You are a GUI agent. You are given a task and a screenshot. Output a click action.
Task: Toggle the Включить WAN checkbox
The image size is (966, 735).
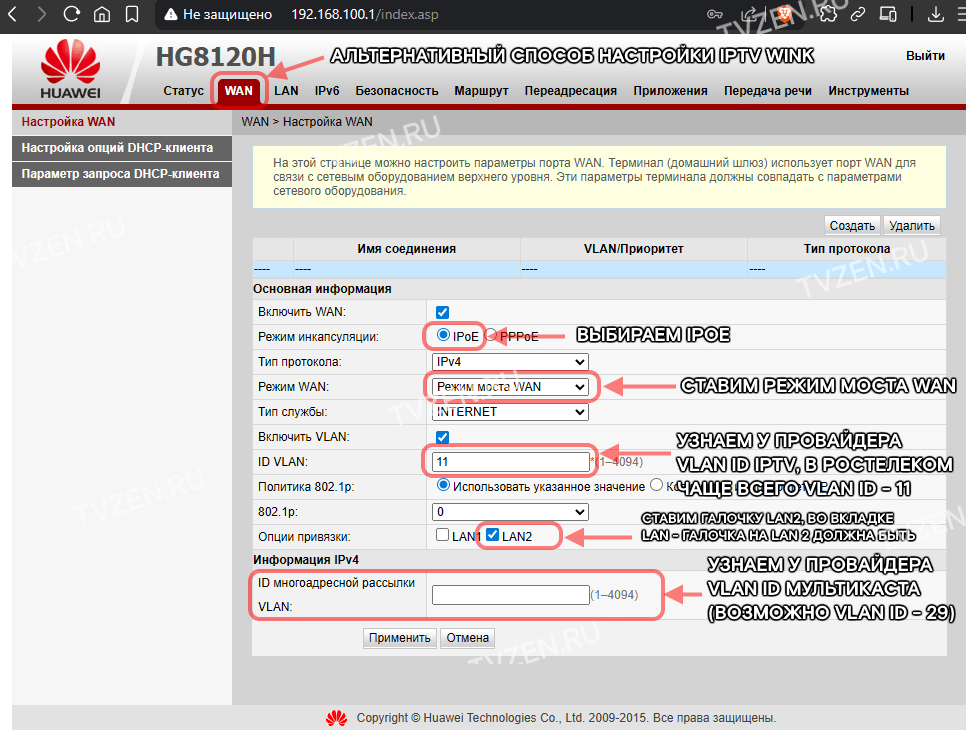pyautogui.click(x=442, y=312)
